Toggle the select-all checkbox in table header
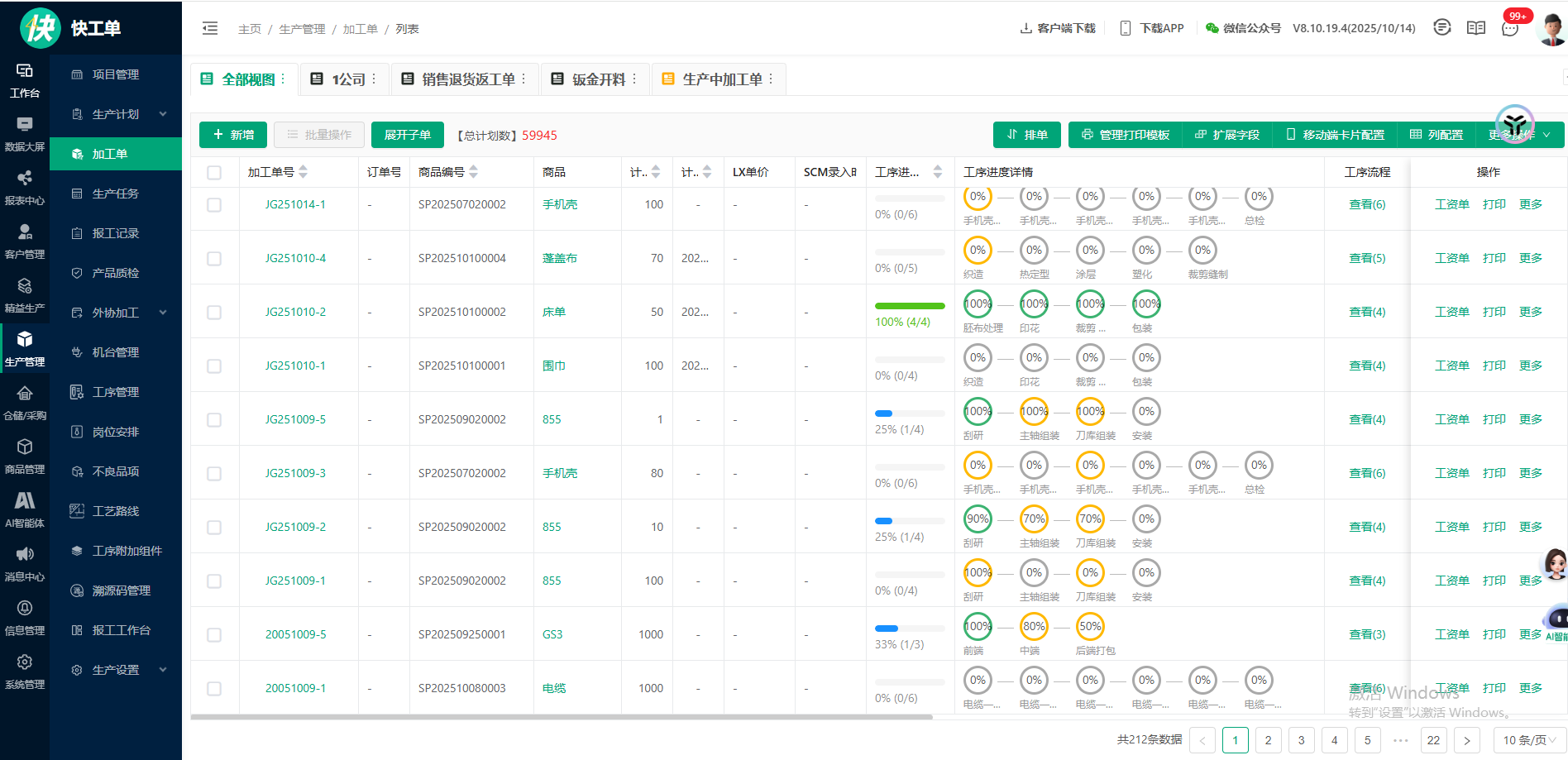Viewport: 1568px width, 760px height. [x=214, y=173]
